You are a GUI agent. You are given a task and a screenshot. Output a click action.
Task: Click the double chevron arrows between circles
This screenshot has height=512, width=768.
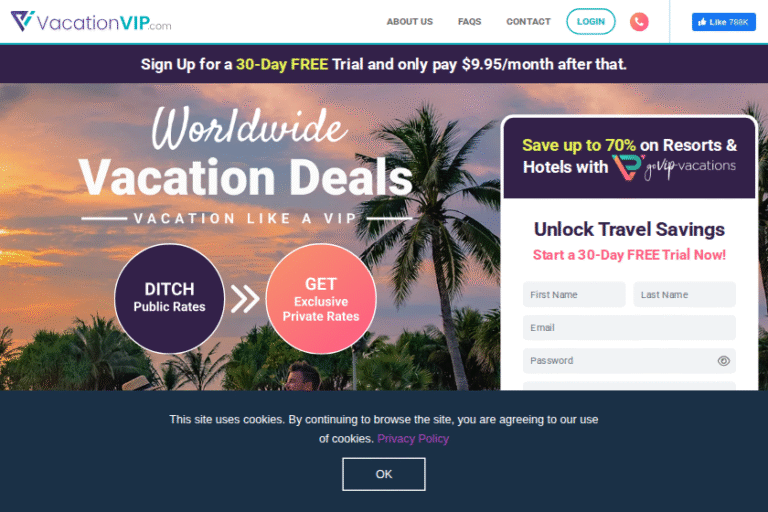tap(245, 299)
